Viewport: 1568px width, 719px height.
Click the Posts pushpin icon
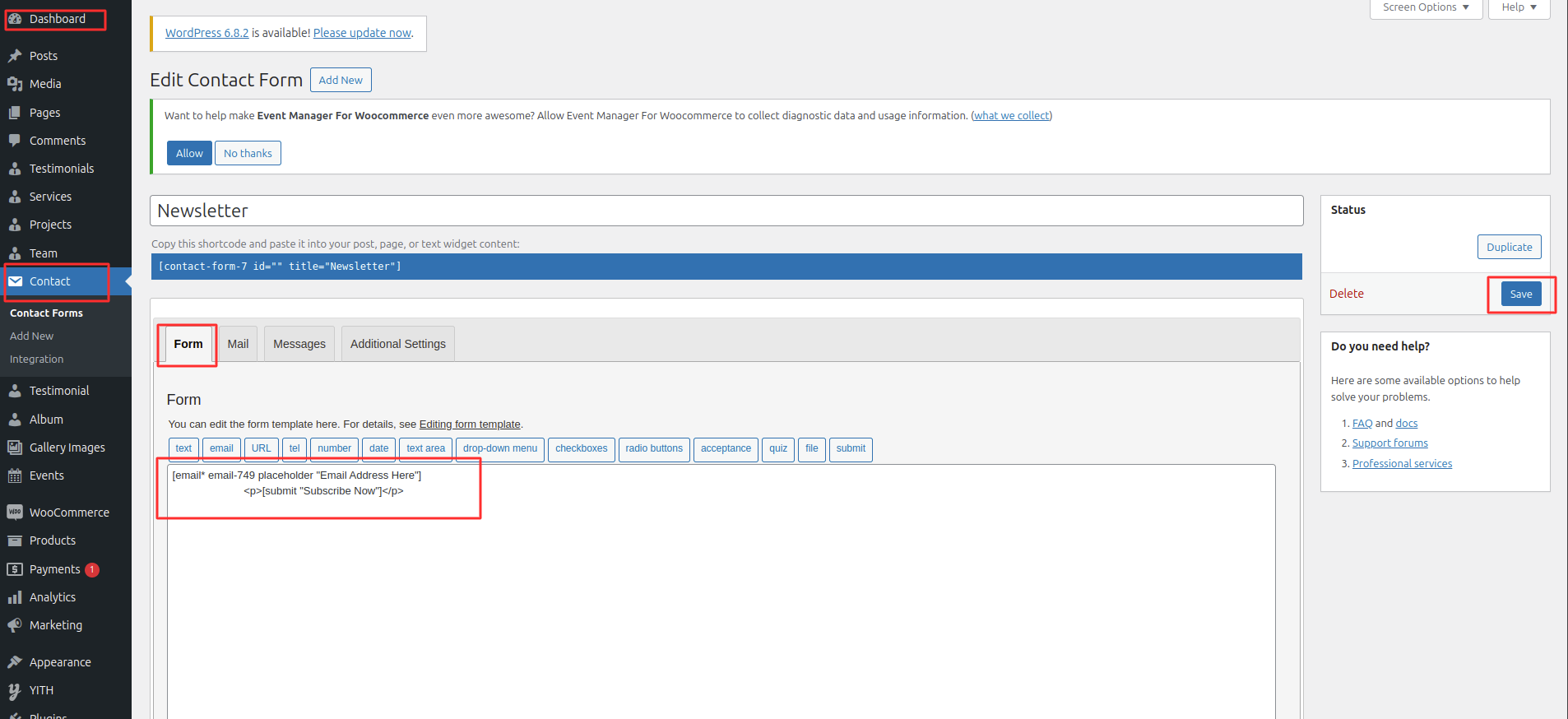tap(15, 56)
